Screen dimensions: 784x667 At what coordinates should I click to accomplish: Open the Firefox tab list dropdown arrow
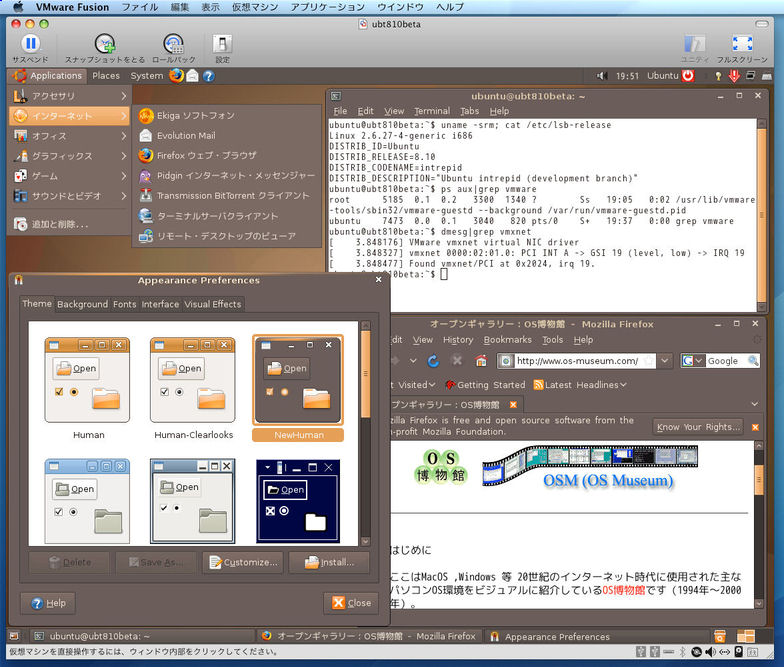point(754,404)
